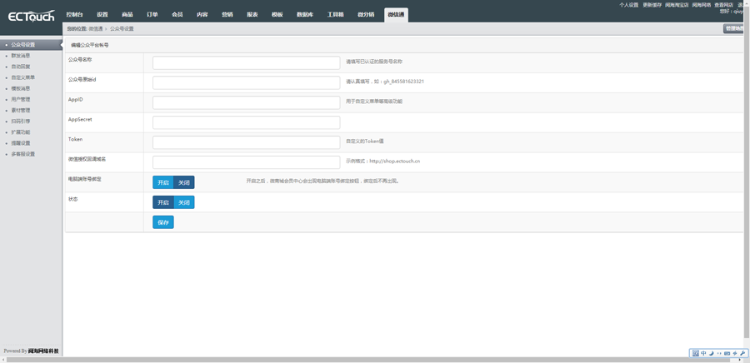Click the wrench settings icon in IME bar
This screenshot has height=363, width=750.
pyautogui.click(x=743, y=353)
